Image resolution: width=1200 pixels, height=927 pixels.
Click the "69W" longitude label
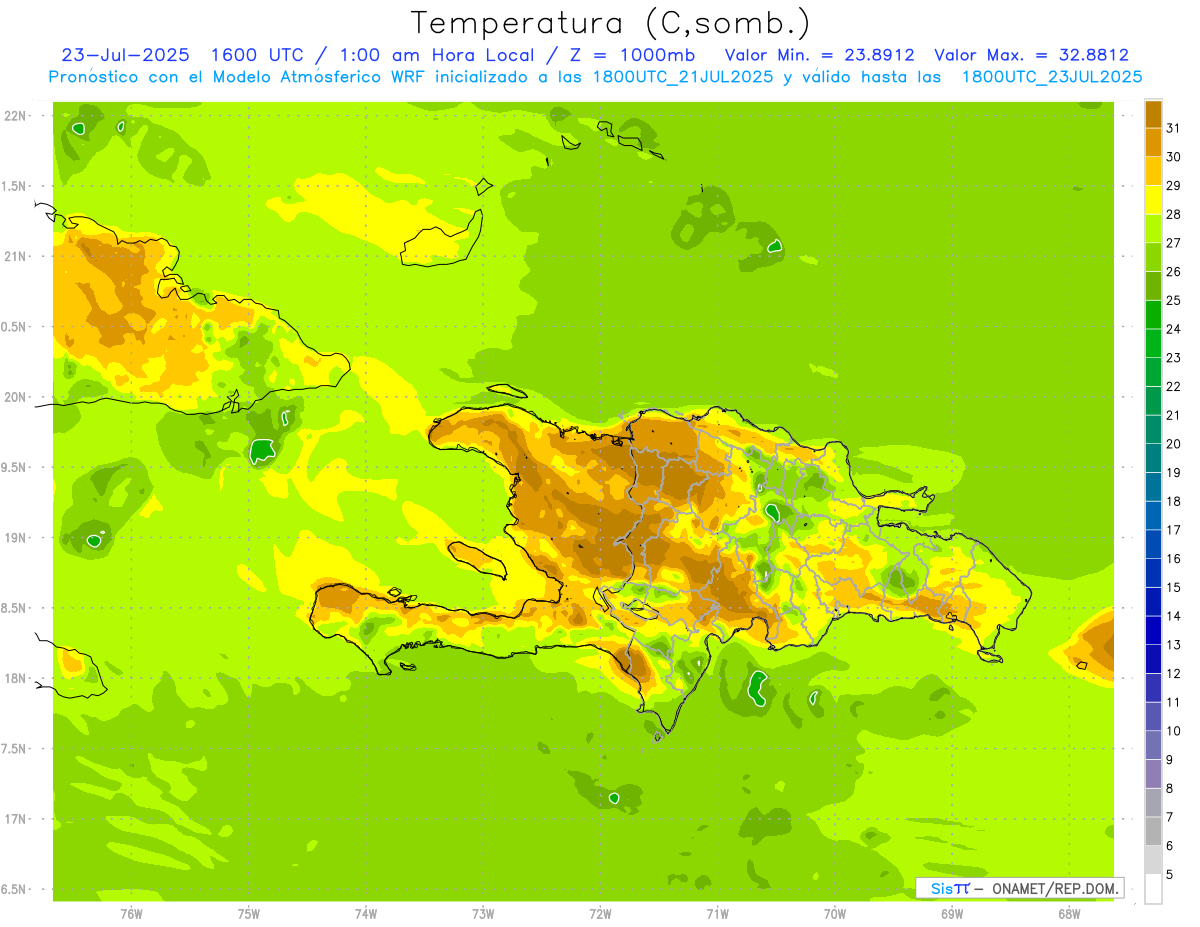click(x=952, y=914)
